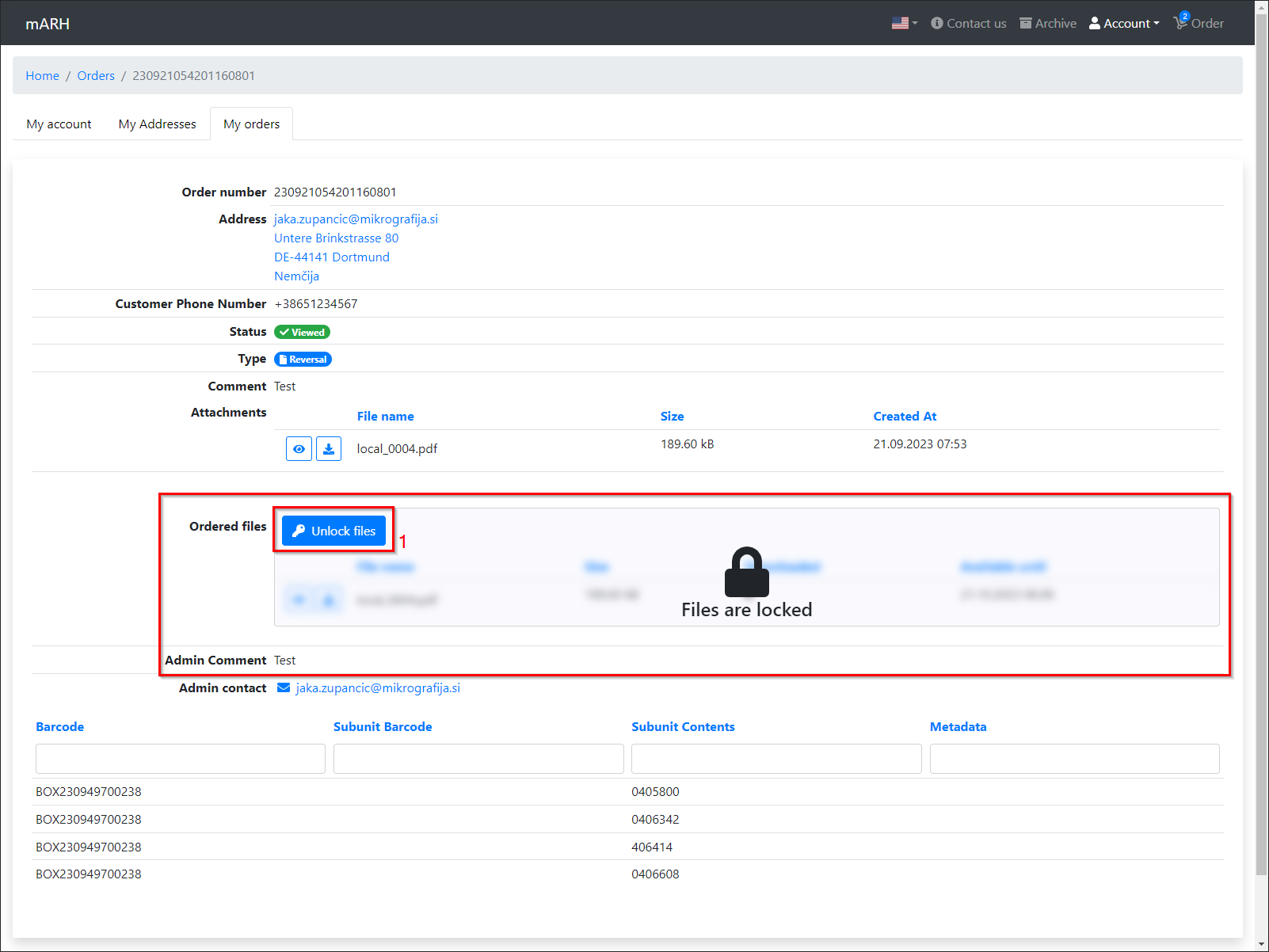This screenshot has height=952, width=1269.
Task: Switch to the My account tab
Action: 59,124
